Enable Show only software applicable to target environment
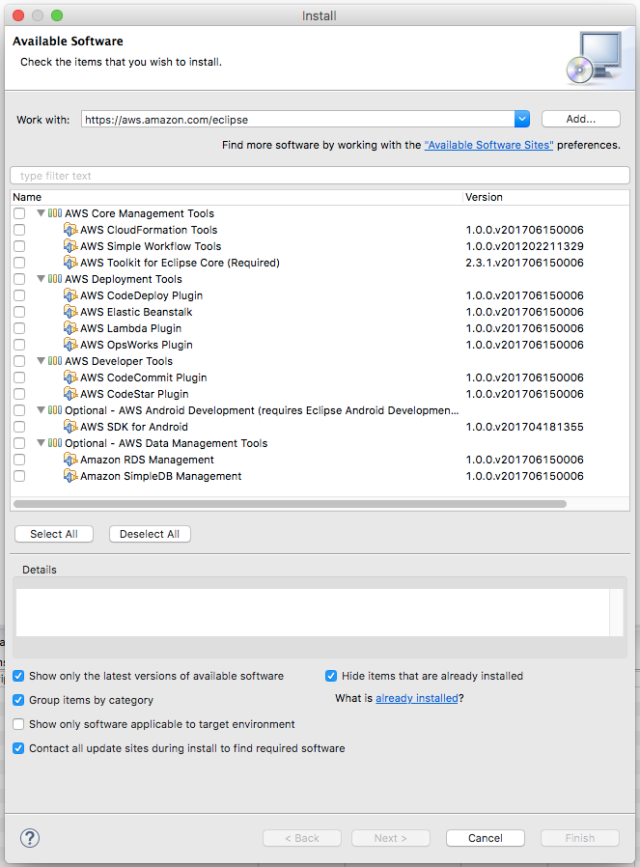640x867 pixels. 18,723
